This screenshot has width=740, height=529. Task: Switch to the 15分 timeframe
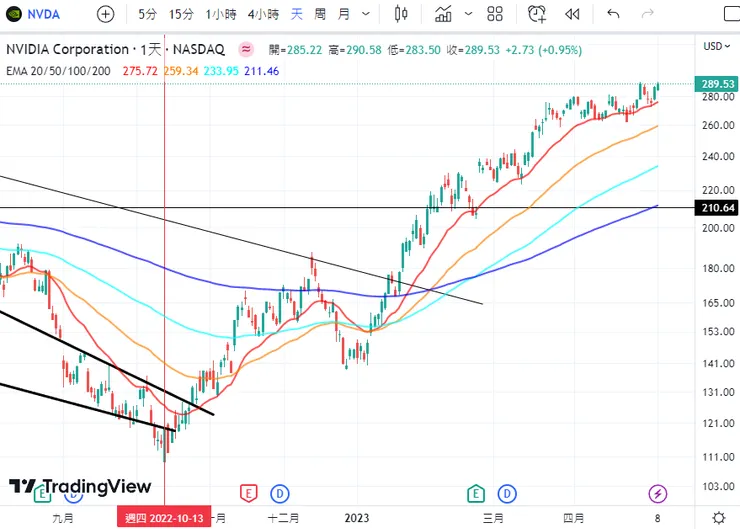pos(181,14)
